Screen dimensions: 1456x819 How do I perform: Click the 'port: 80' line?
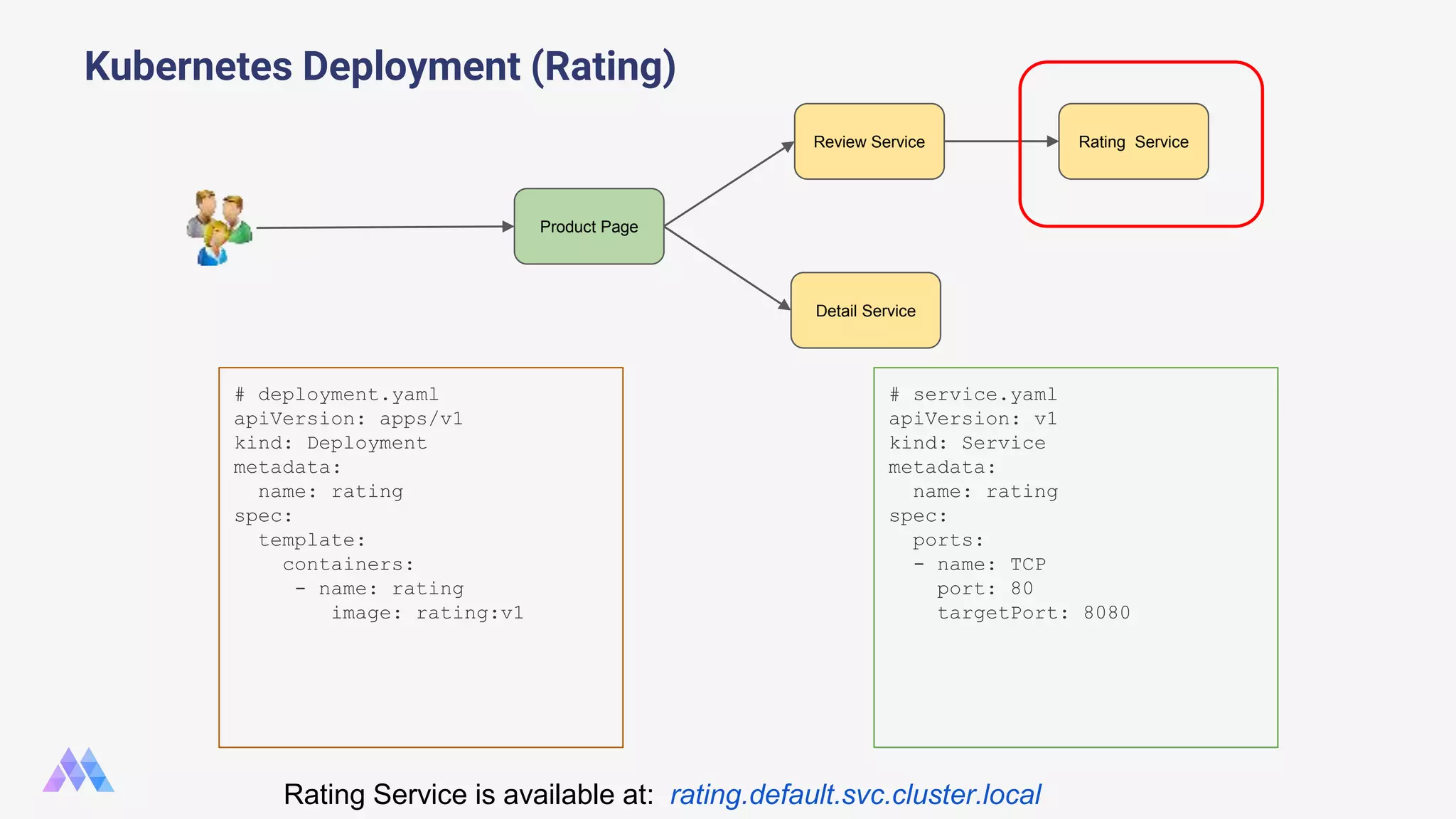pyautogui.click(x=985, y=589)
